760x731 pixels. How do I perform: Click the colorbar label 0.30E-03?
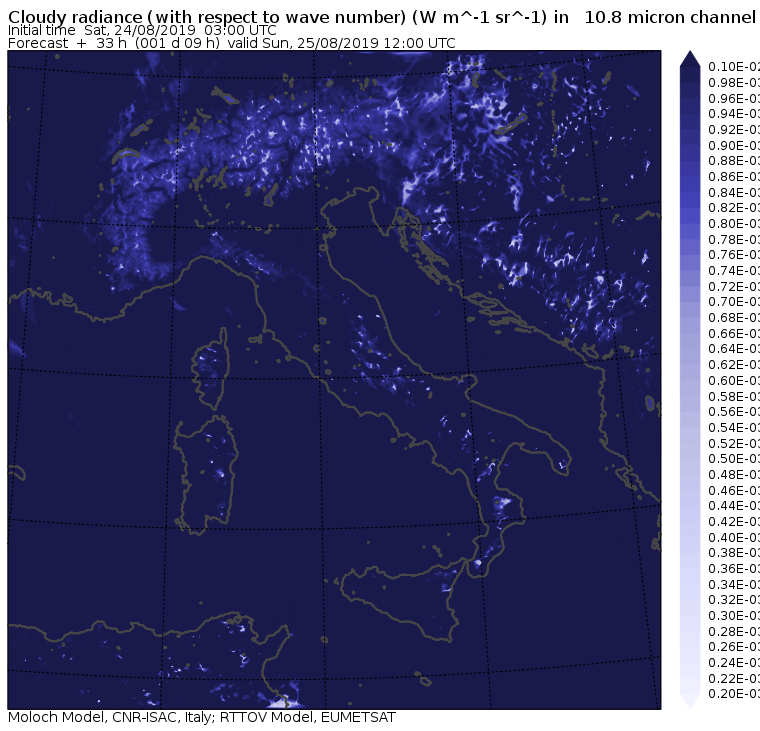click(734, 616)
